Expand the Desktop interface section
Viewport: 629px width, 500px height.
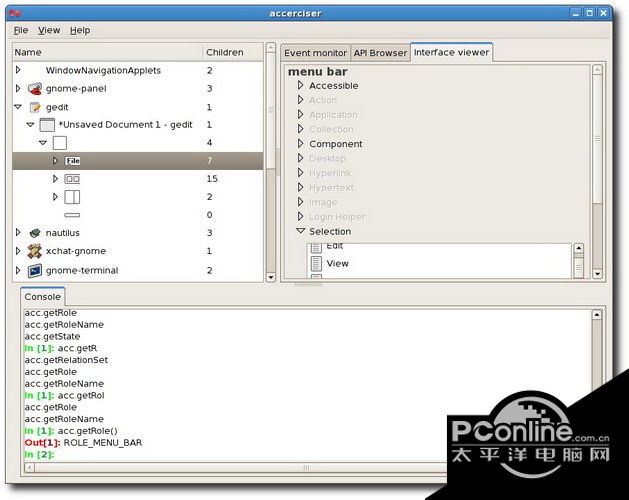click(x=300, y=158)
